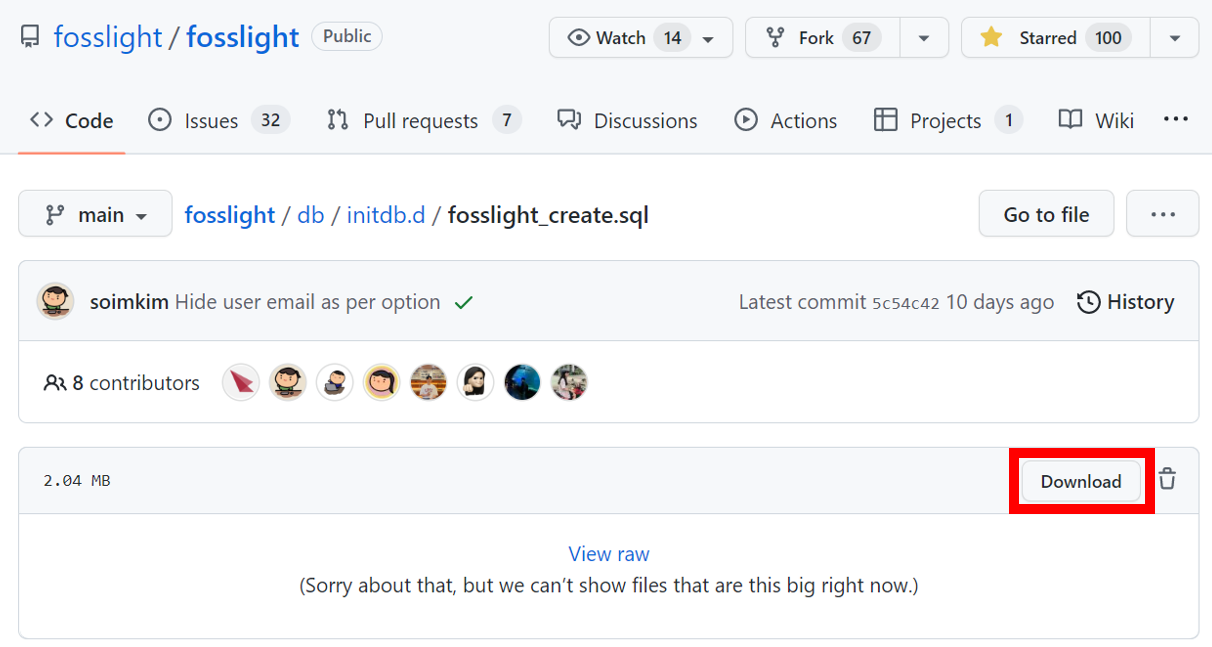Screen dimensions: 1212x647
Task: Click the Pull requests count badge 7
Action: click(x=507, y=121)
